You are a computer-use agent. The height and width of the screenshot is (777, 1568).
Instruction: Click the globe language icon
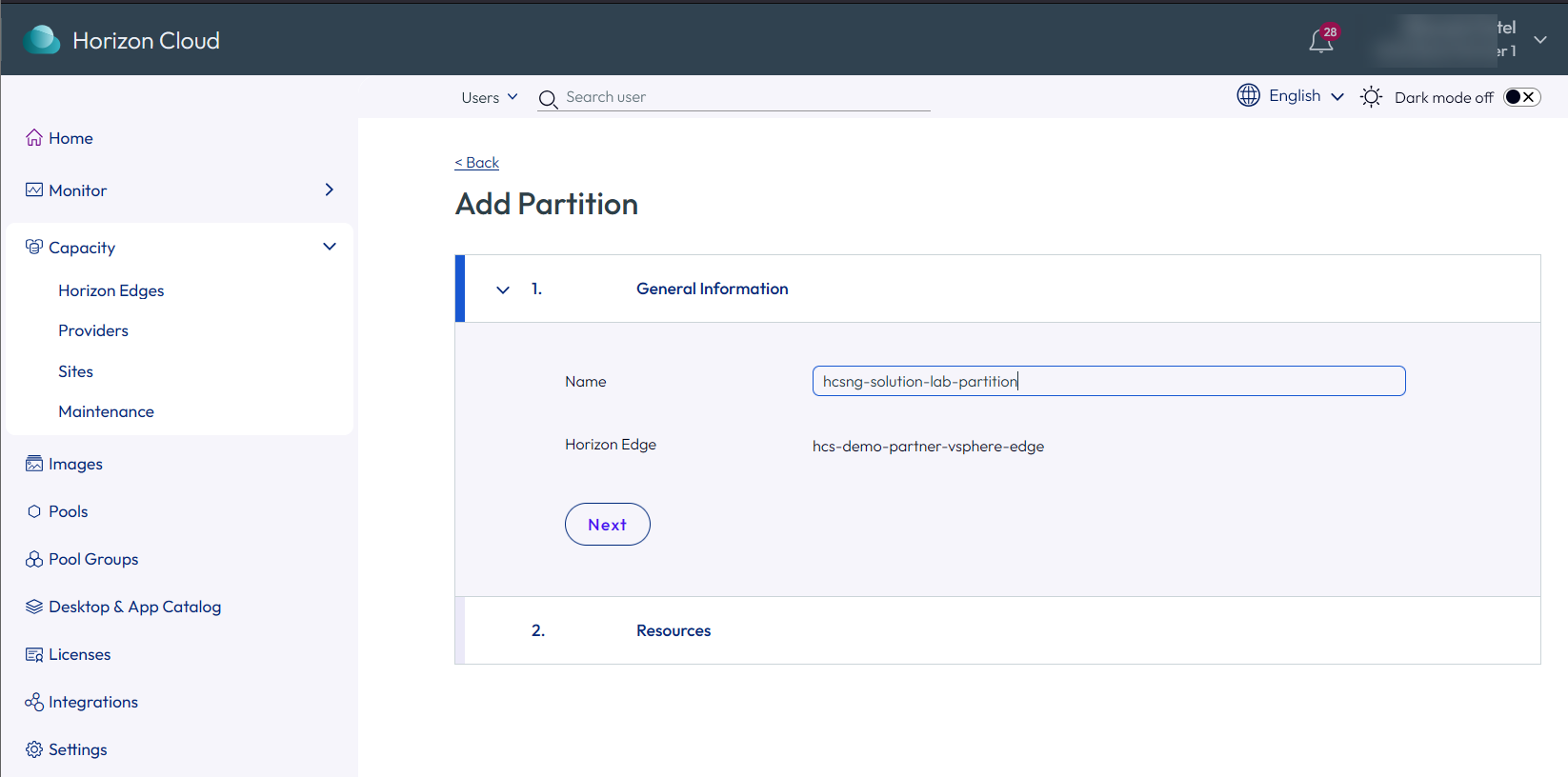(1249, 95)
